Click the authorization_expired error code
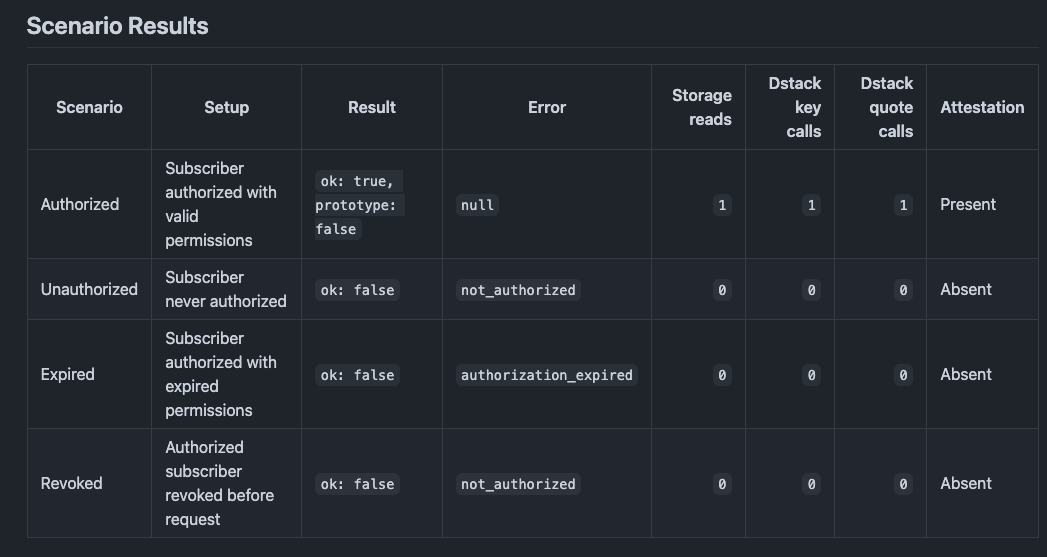Viewport: 1047px width, 557px height. tap(547, 375)
